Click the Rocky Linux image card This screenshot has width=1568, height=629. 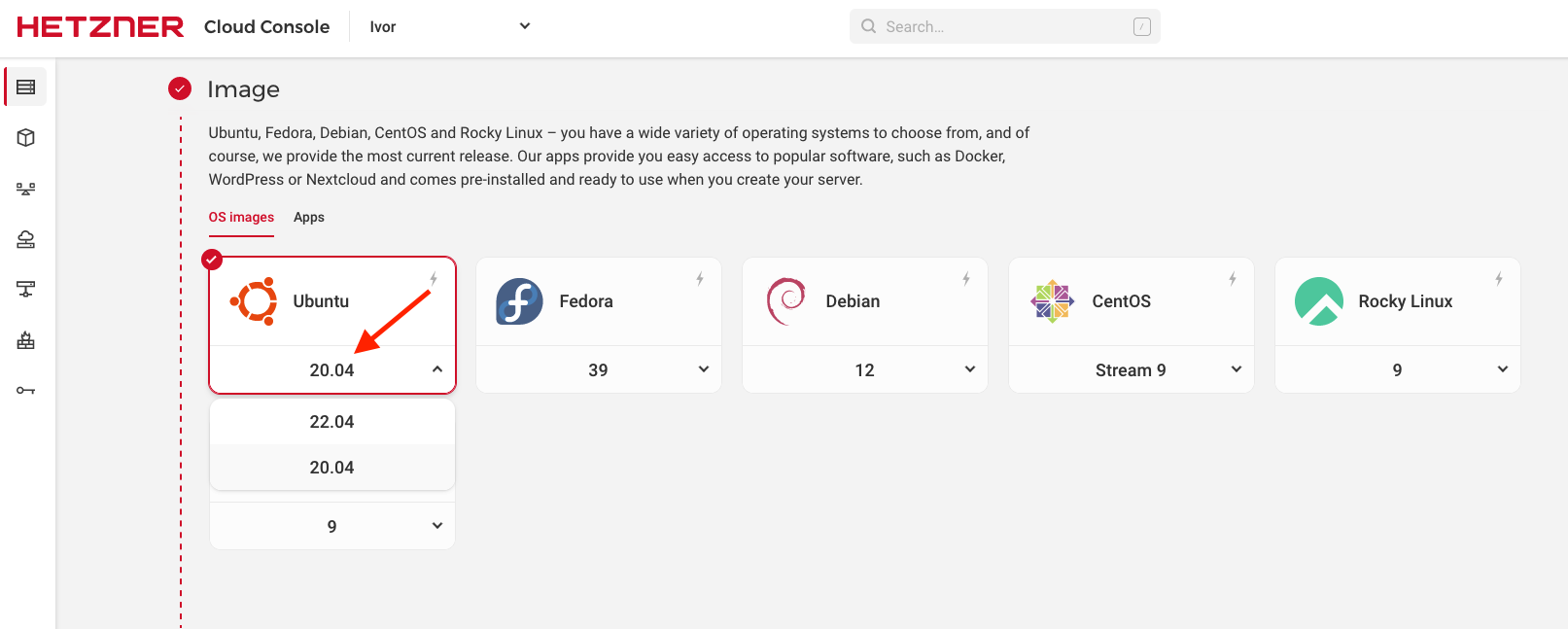tap(1397, 301)
